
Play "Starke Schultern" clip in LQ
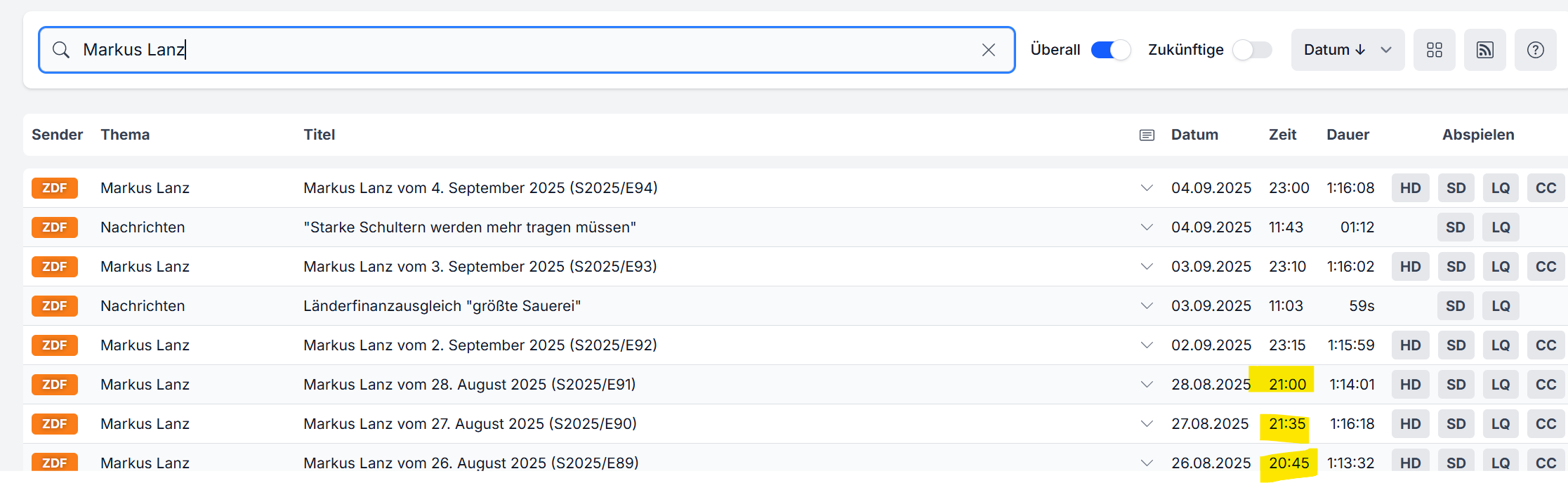tap(1501, 227)
